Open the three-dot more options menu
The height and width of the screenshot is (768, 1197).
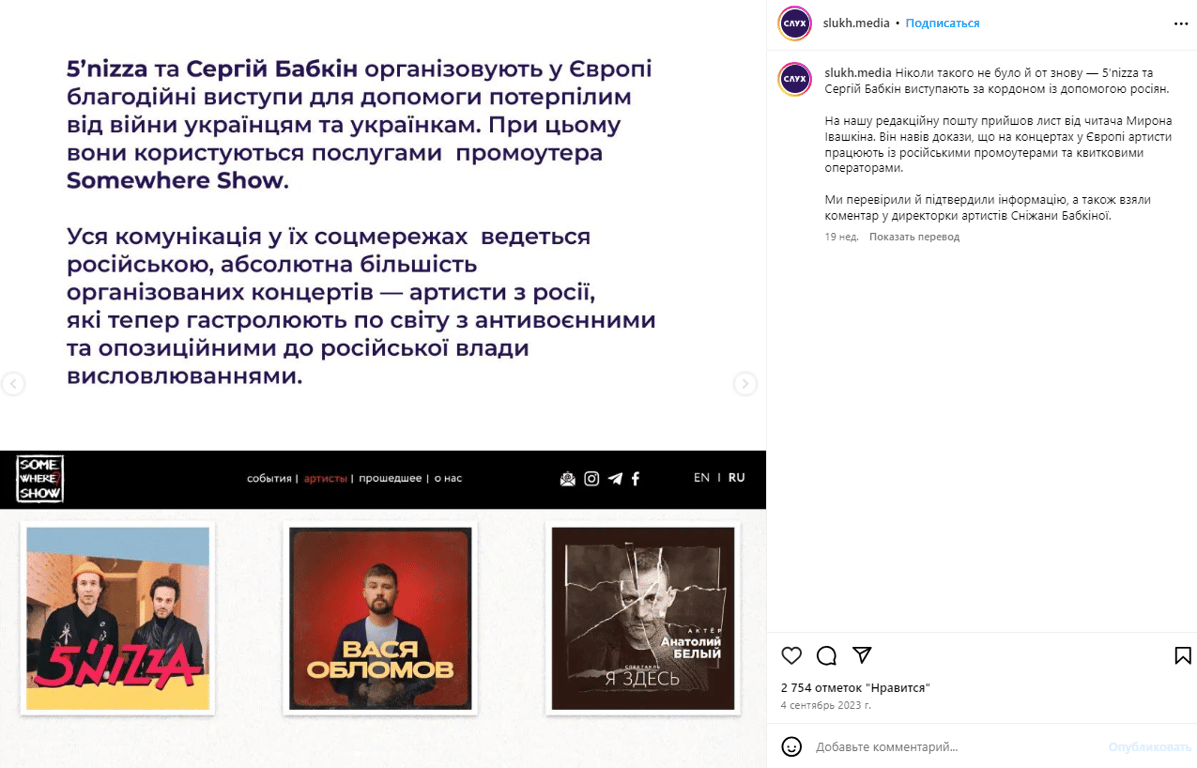point(1181,24)
